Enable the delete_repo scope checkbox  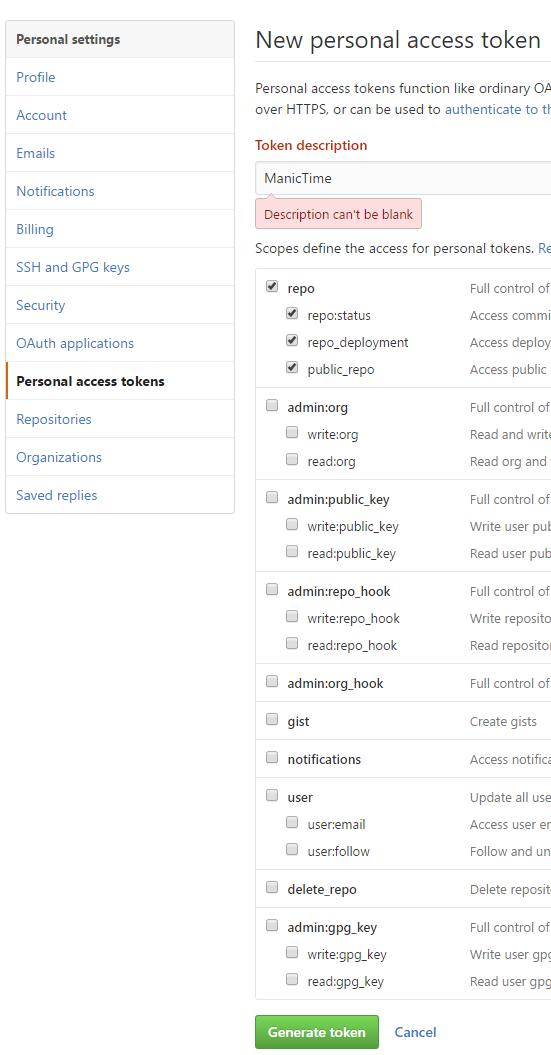pyautogui.click(x=272, y=887)
